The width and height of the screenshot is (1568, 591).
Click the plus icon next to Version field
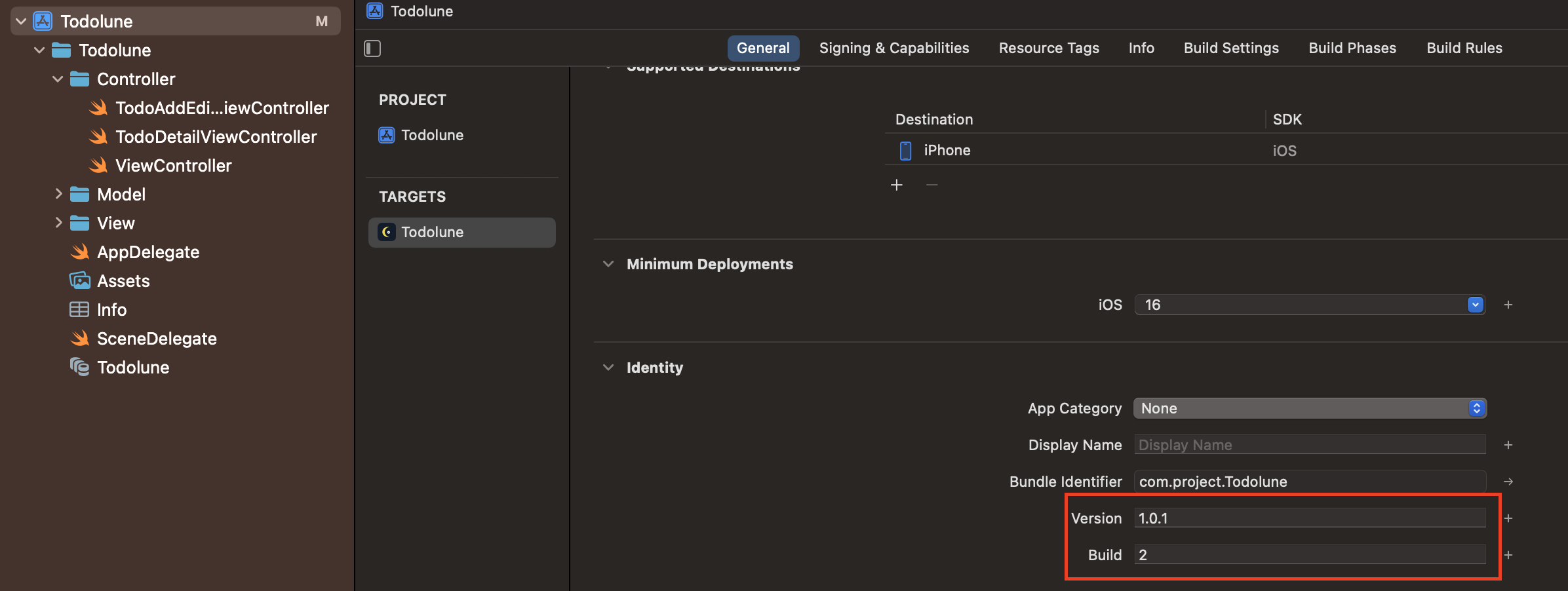pyautogui.click(x=1508, y=518)
